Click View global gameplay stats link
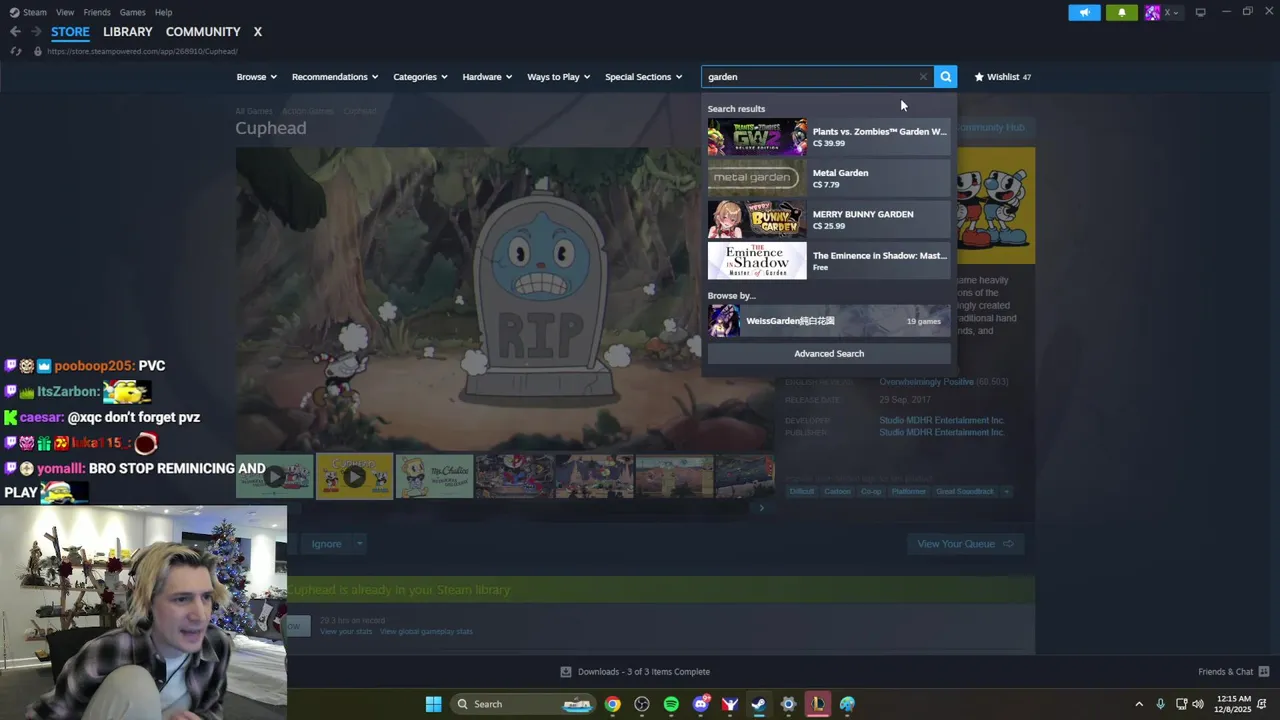This screenshot has height=720, width=1280. 426,632
